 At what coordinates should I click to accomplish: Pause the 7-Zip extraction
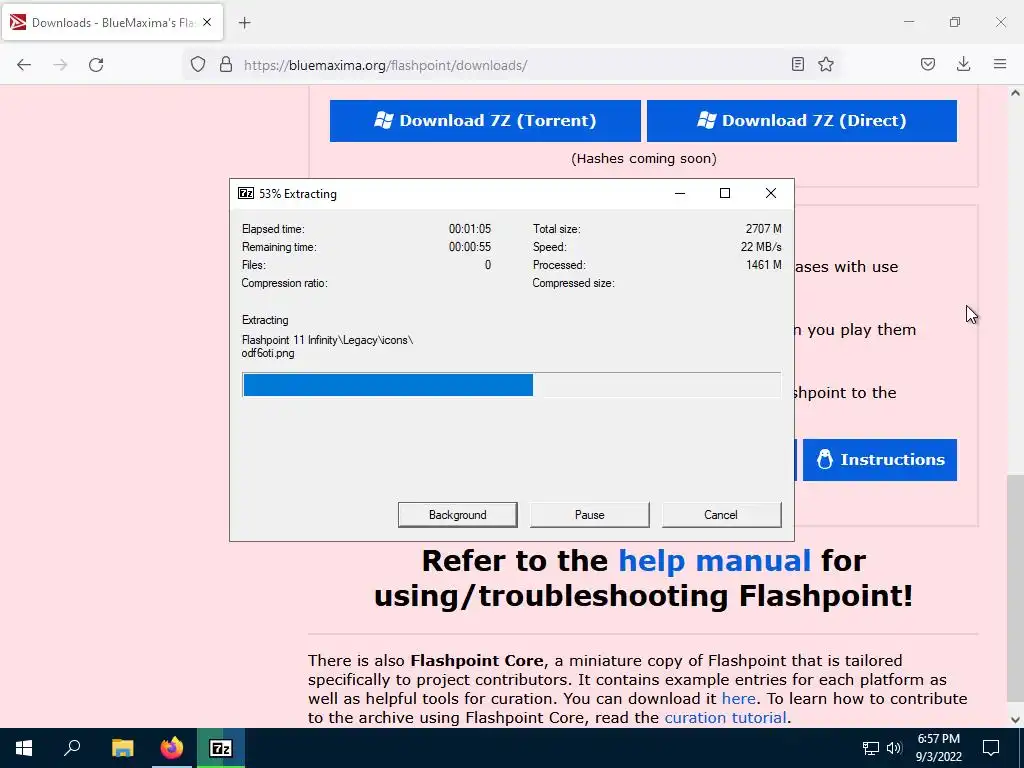[590, 515]
